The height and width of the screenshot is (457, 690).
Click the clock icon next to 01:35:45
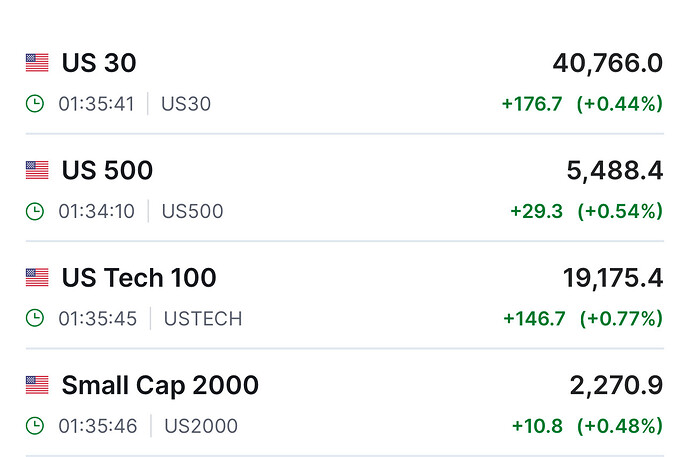tap(35, 319)
